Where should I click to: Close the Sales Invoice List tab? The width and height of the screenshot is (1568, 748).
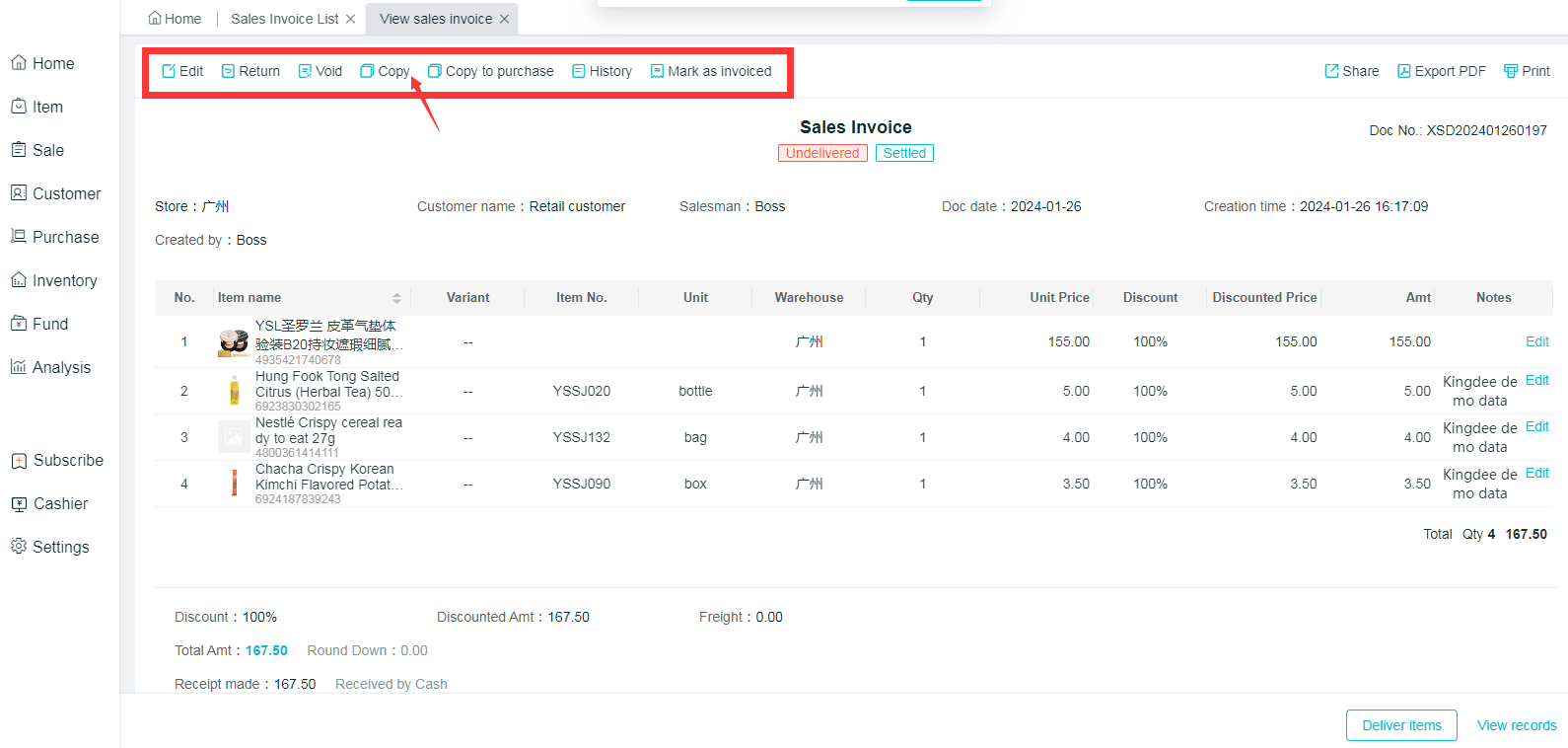click(x=350, y=19)
